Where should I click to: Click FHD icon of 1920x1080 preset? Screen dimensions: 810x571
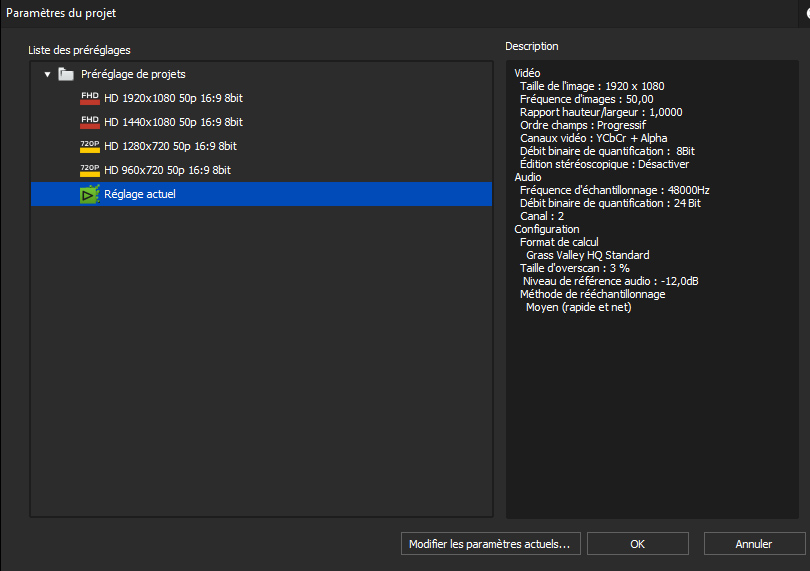pos(90,98)
